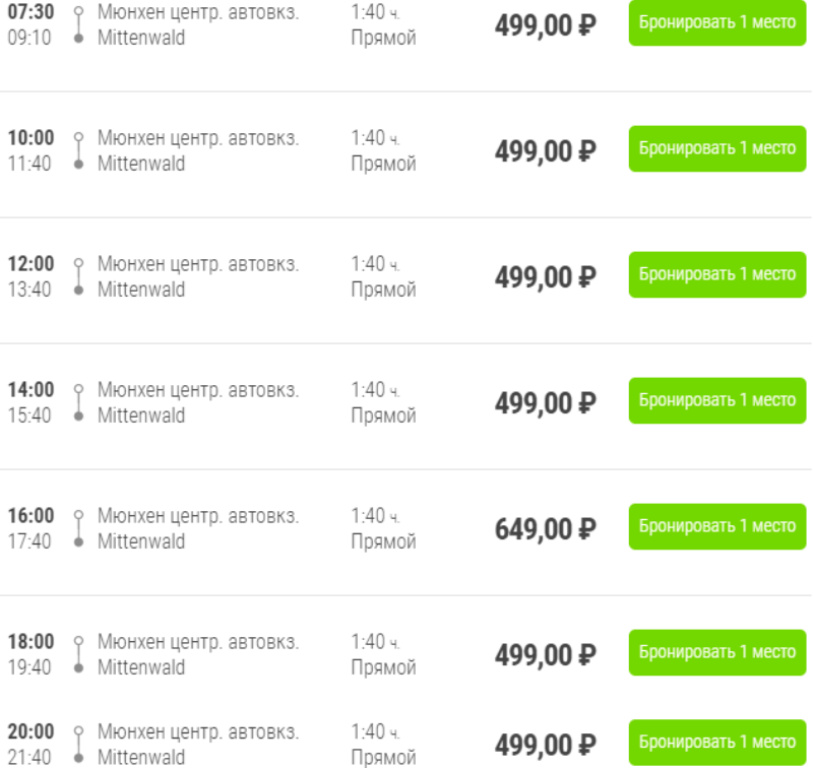This screenshot has width=813, height=768.
Task: Click the Прямой label in the 10:00 row
Action: point(383,164)
